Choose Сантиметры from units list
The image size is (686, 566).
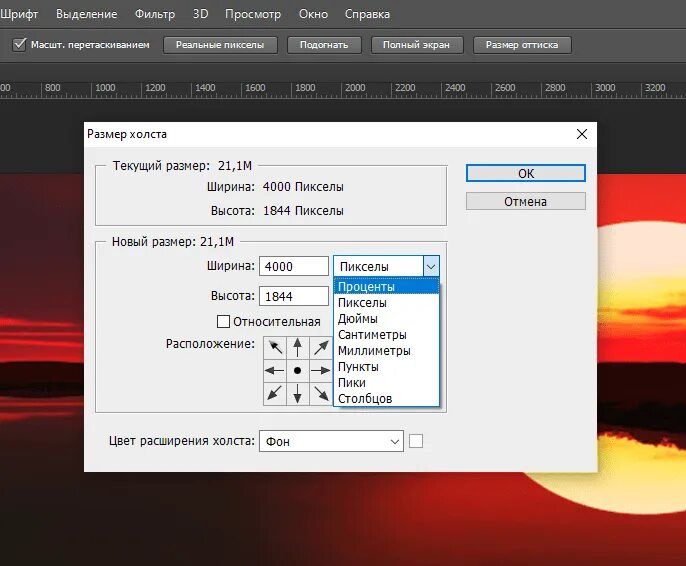pyautogui.click(x=386, y=335)
